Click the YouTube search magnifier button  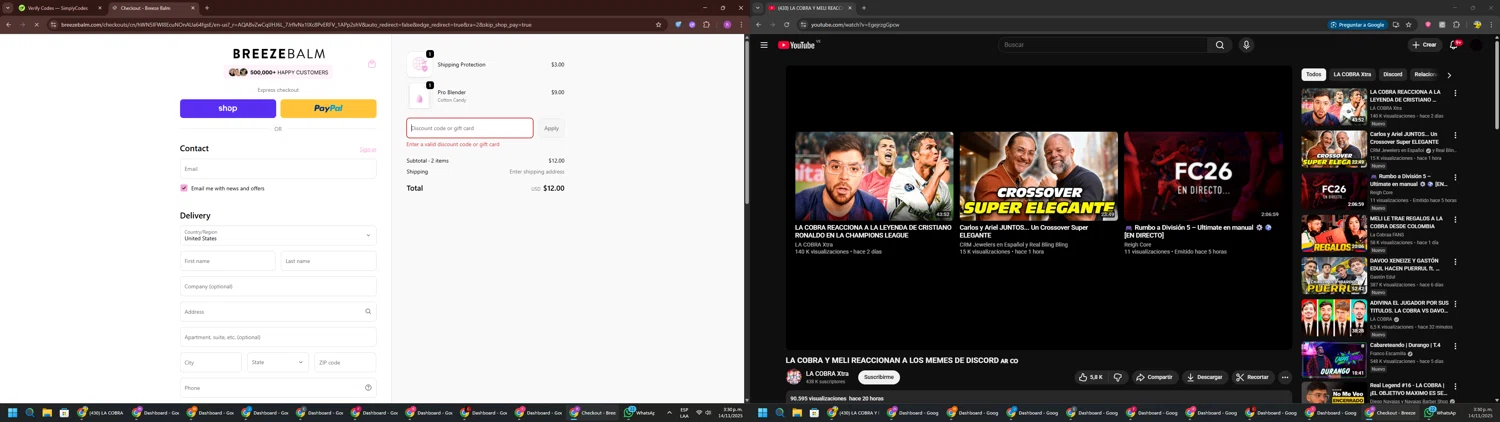[x=1219, y=45]
